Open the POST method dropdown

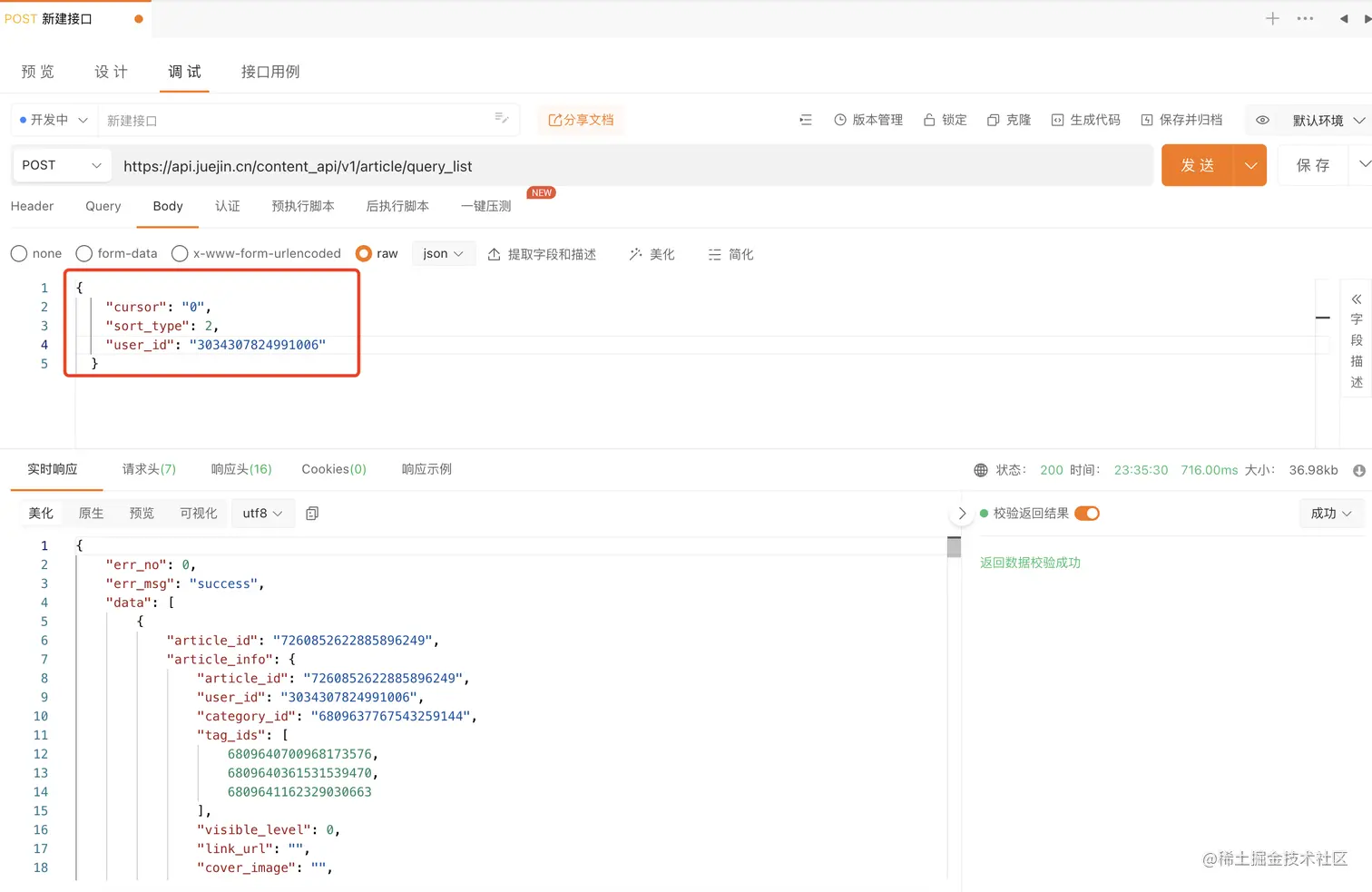[62, 165]
